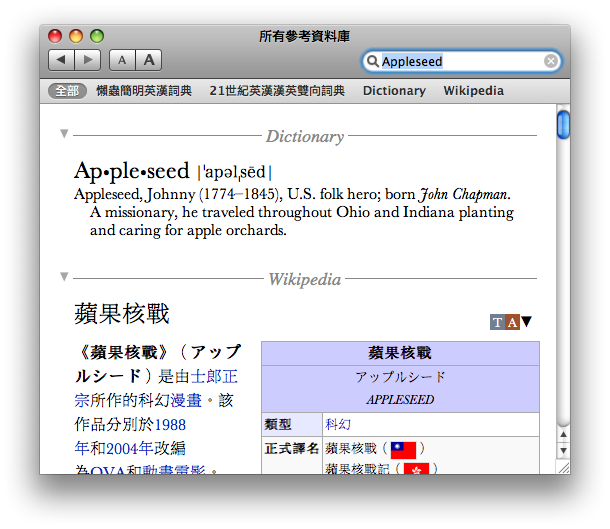
Task: Click the Taiwan flag icon
Action: [403, 450]
